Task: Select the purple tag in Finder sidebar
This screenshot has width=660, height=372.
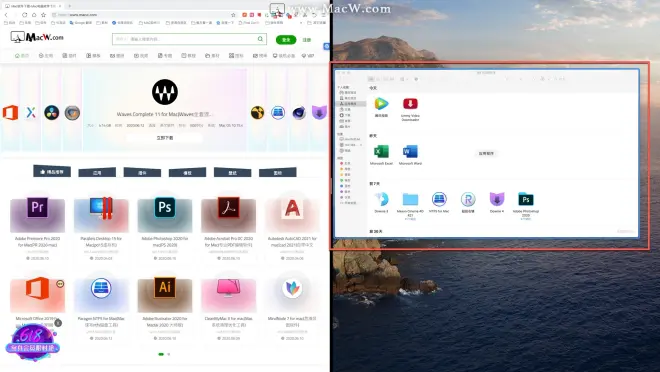Action: [345, 191]
